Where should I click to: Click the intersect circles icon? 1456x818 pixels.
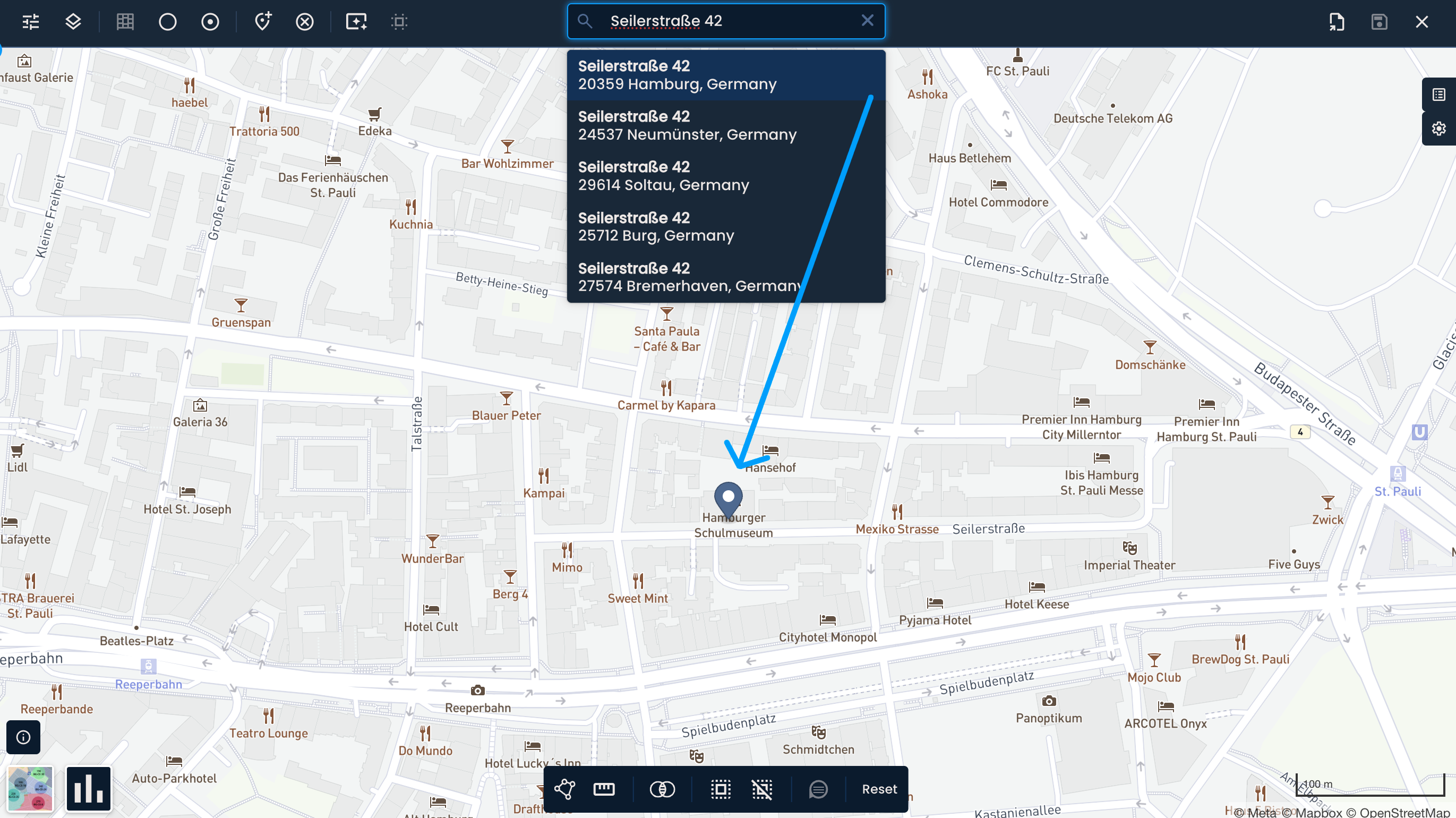click(662, 789)
